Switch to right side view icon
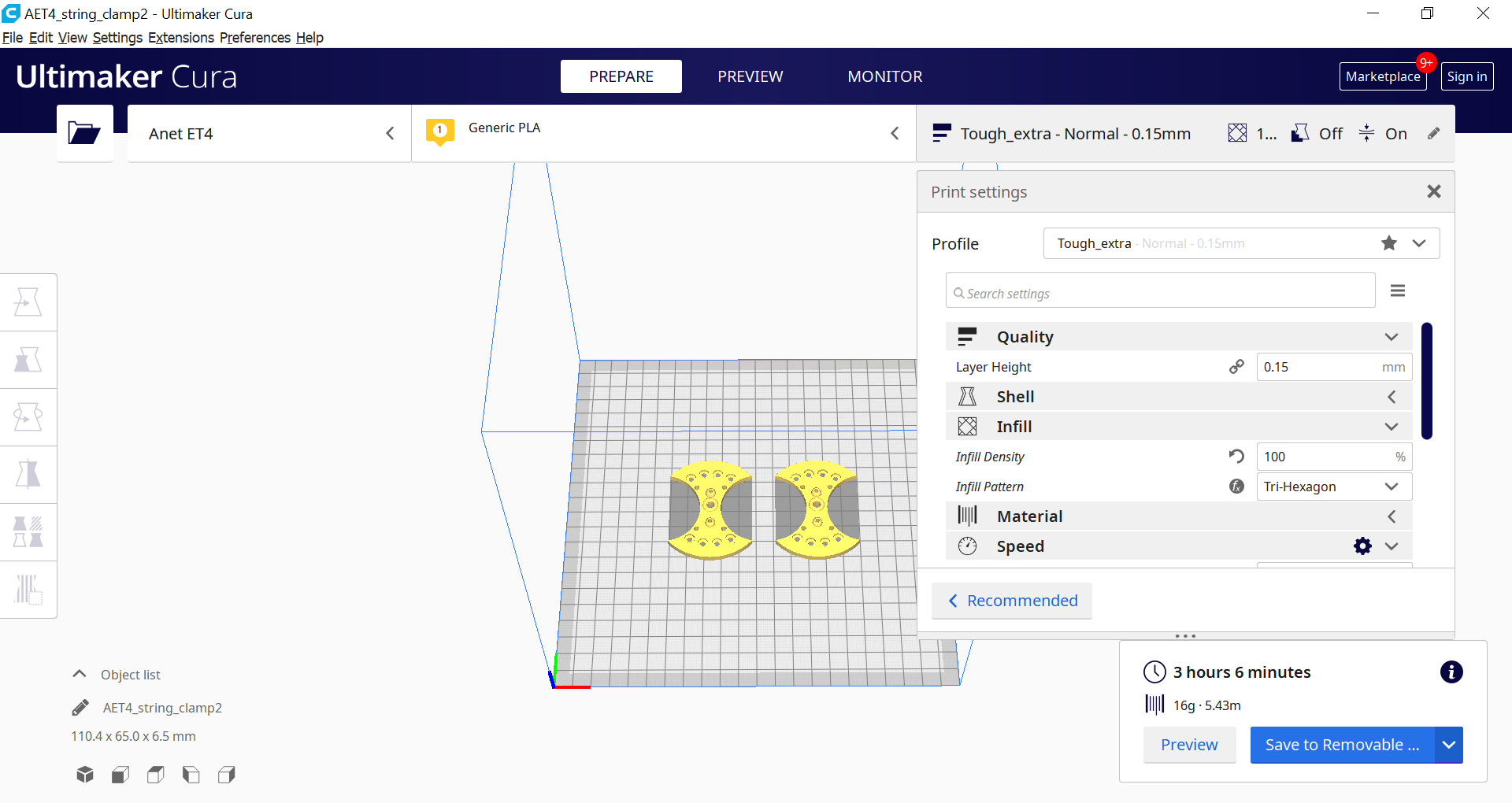 coord(227,775)
